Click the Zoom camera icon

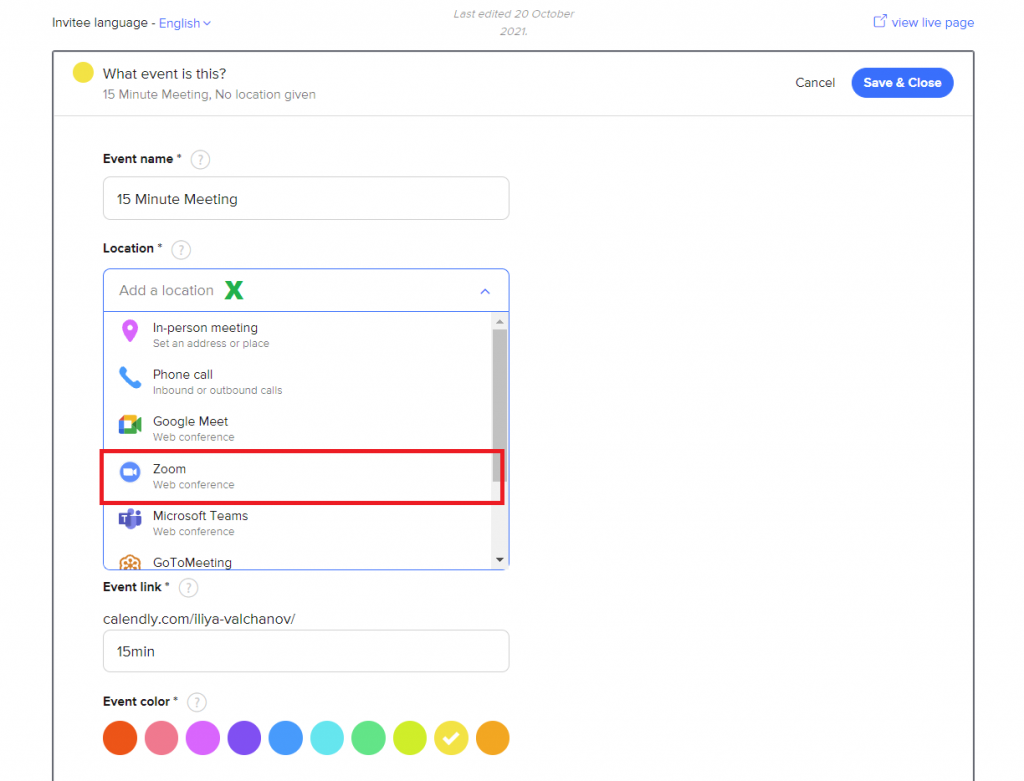[x=130, y=471]
